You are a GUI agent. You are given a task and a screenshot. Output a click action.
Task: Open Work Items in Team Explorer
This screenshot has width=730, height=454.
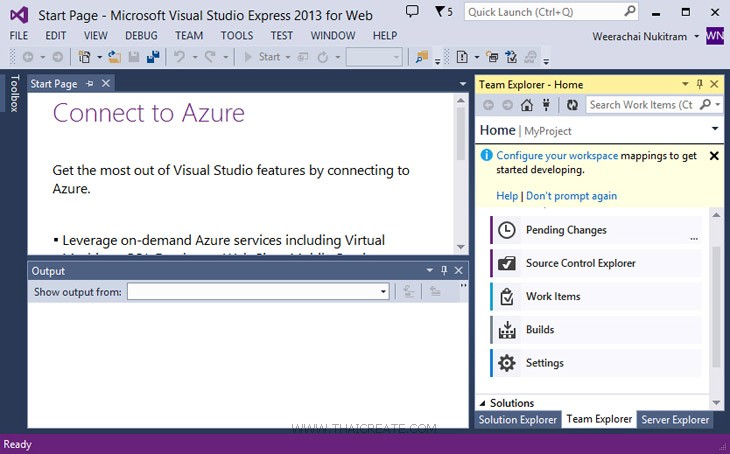(x=596, y=296)
